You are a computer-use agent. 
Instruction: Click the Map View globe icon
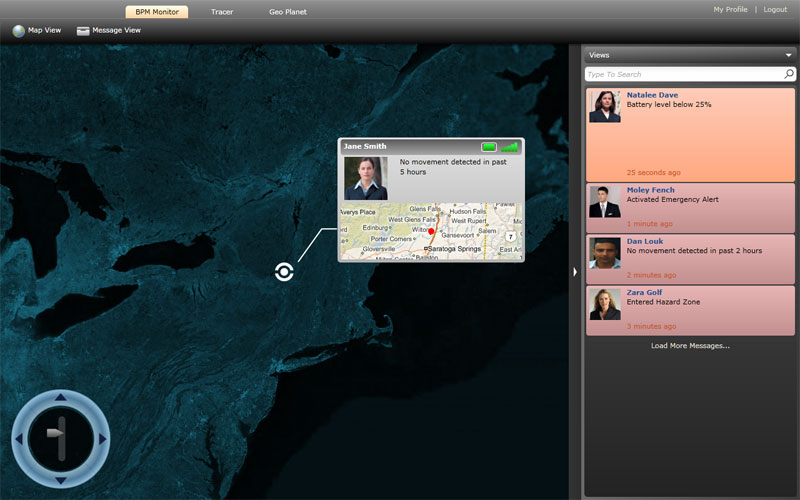pyautogui.click(x=19, y=31)
